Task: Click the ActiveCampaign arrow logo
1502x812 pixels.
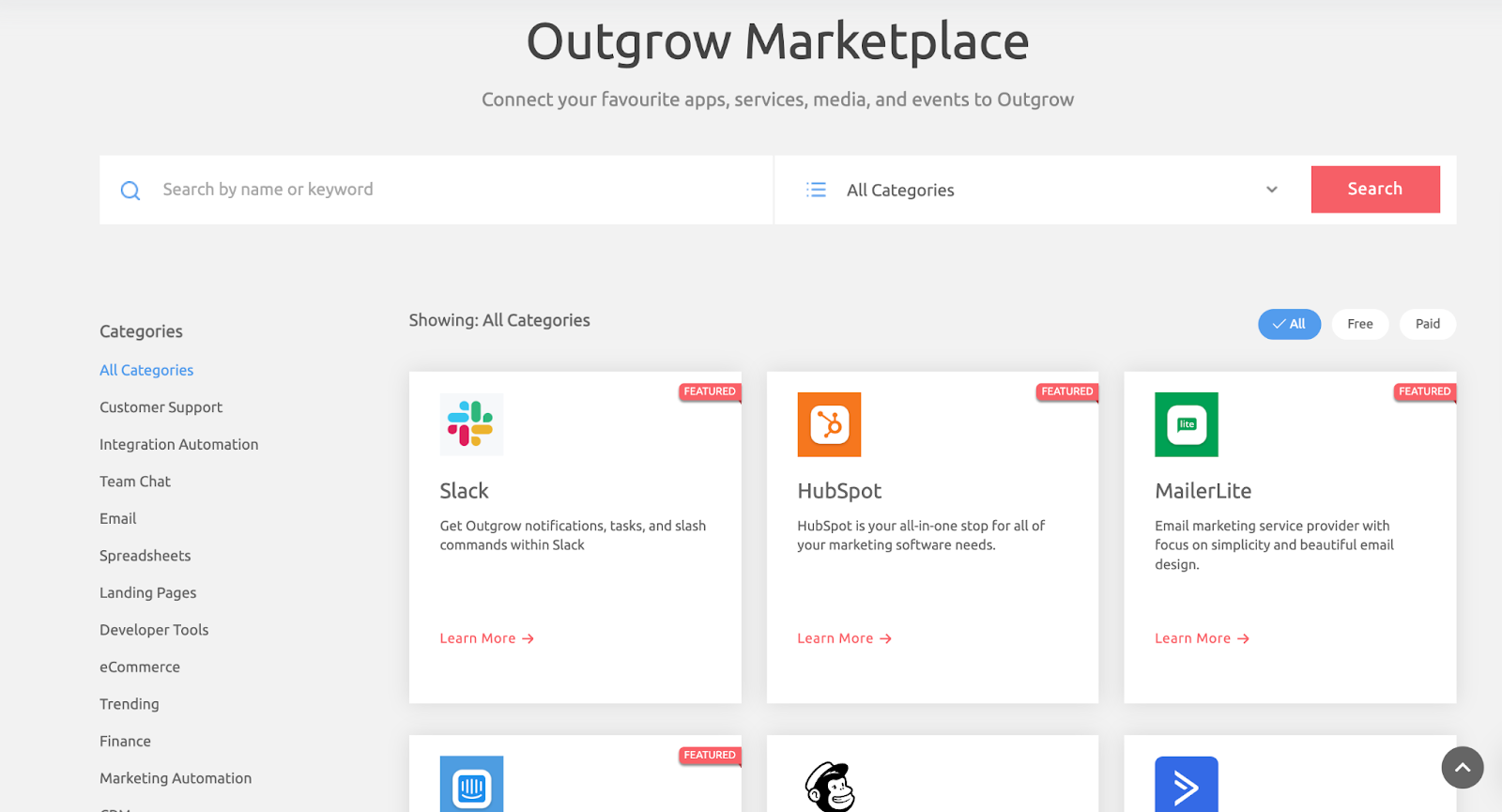Action: (x=1187, y=785)
